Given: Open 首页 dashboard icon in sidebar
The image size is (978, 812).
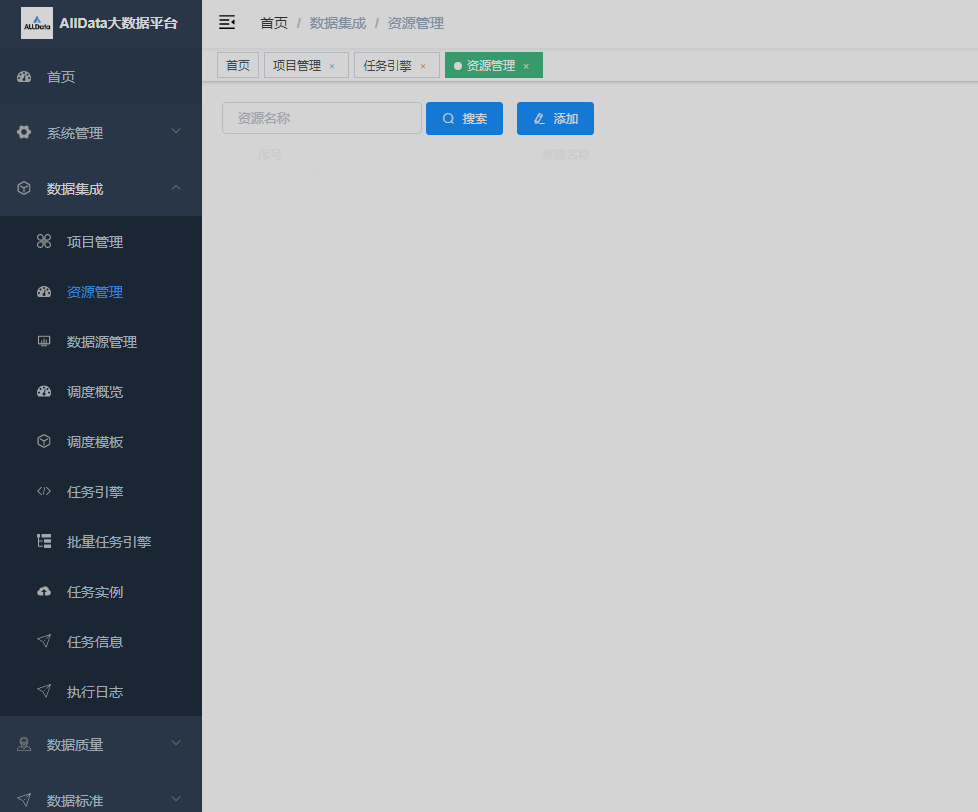Looking at the screenshot, I should pos(25,77).
